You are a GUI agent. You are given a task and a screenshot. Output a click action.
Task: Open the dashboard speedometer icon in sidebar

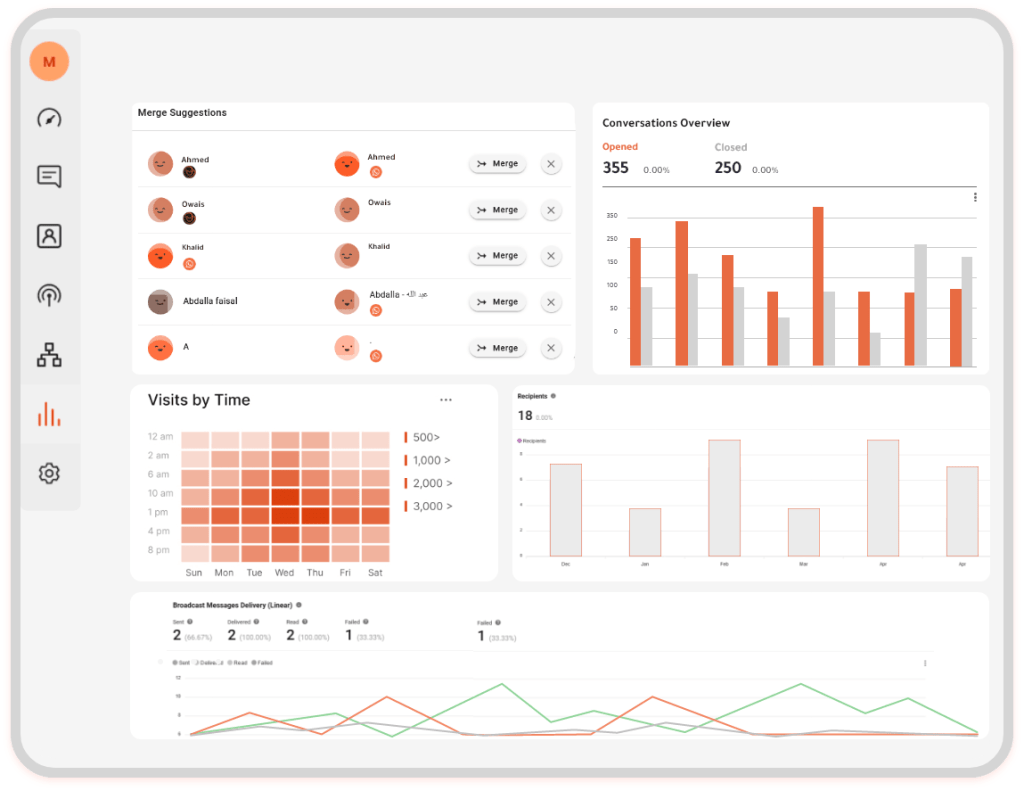49,118
